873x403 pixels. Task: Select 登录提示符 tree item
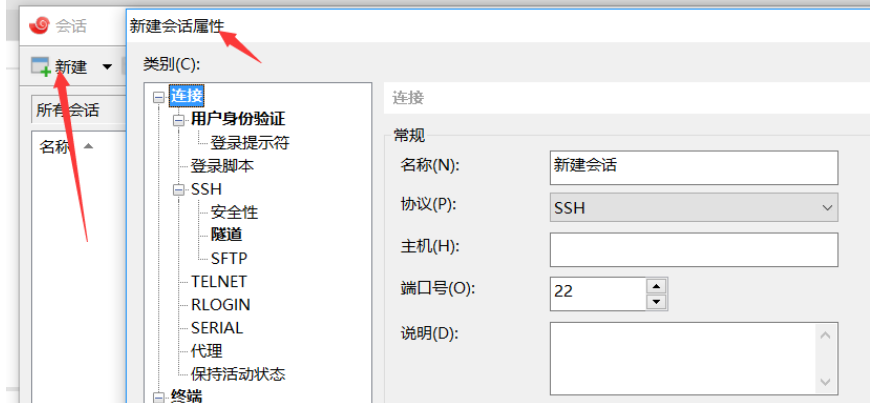250,142
